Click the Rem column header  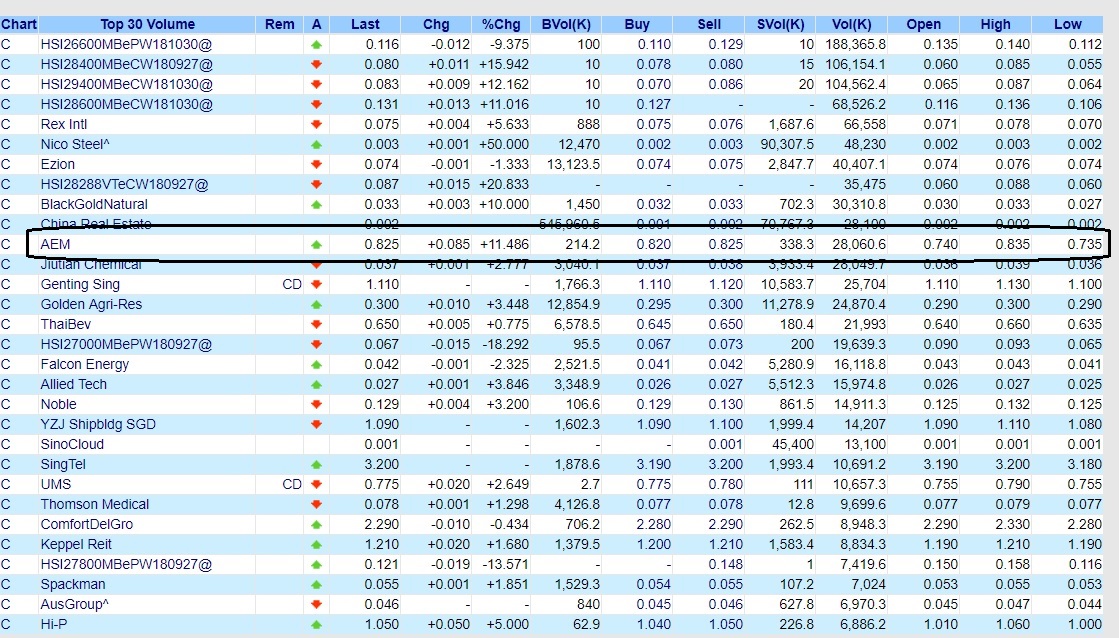pos(279,23)
